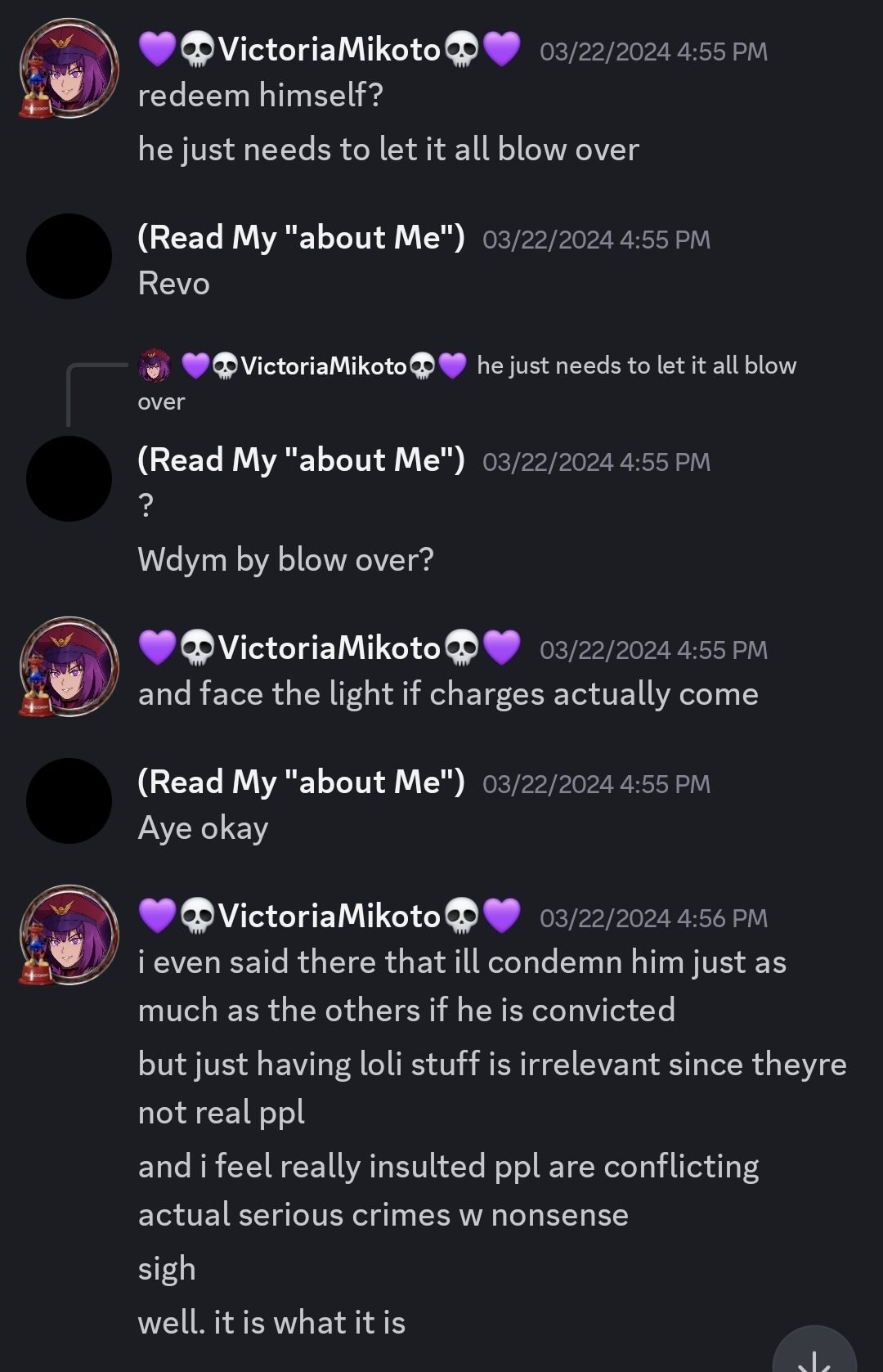Click the VictoriaMikoto username at 4:56 PM message
Image resolution: width=883 pixels, height=1372 pixels.
(329, 916)
